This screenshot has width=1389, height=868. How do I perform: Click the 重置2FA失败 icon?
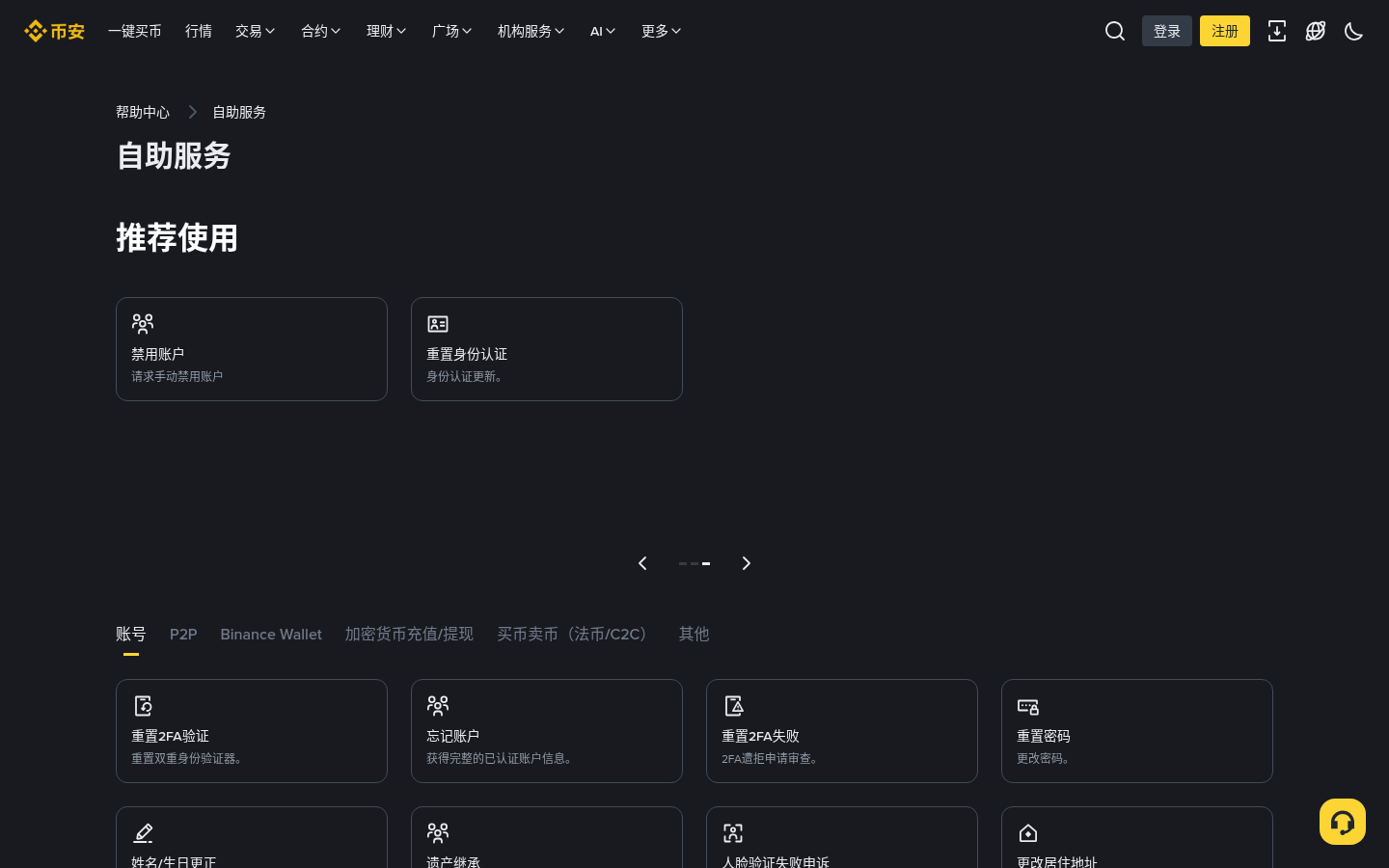click(733, 705)
